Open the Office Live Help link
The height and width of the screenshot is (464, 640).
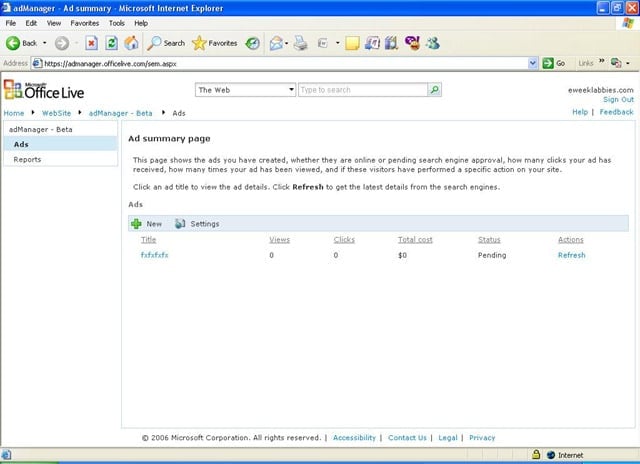click(580, 112)
